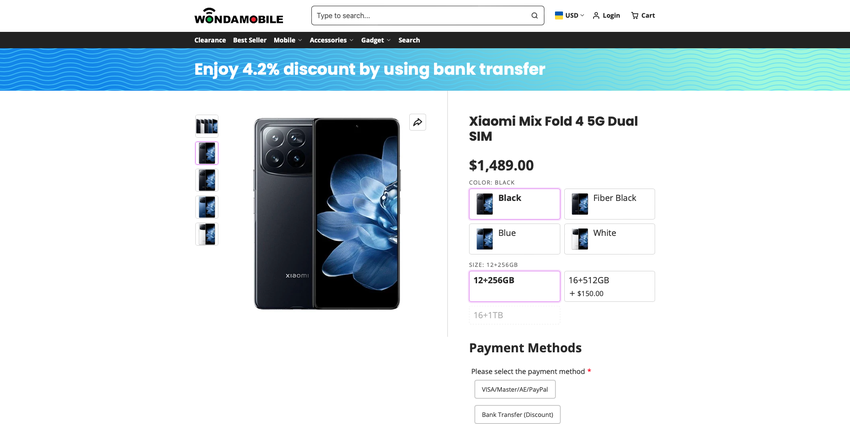Choose Bank Transfer (Discount) payment method
850x424 pixels.
517,414
